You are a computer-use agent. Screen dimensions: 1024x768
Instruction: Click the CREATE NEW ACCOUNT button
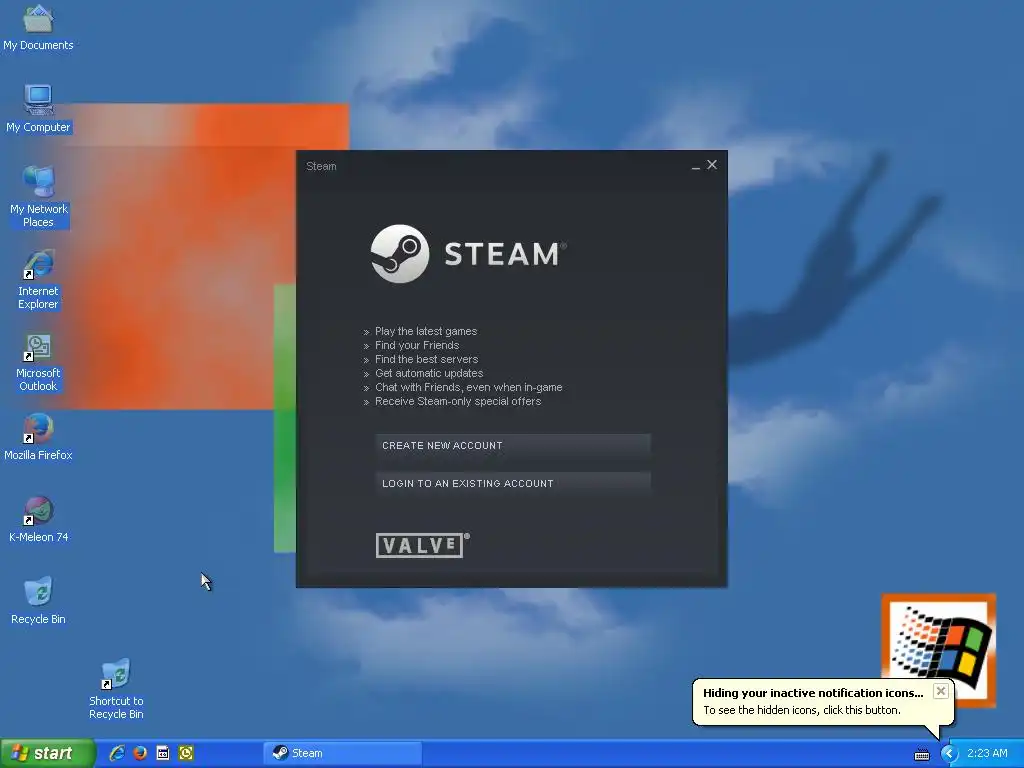coord(513,446)
